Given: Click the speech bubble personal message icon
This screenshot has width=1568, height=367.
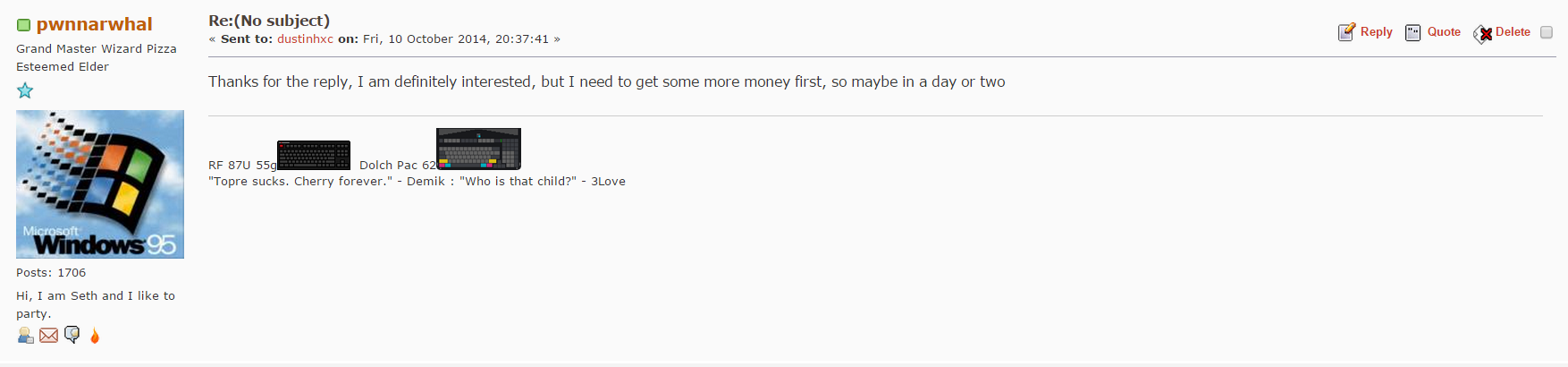Looking at the screenshot, I should [72, 336].
